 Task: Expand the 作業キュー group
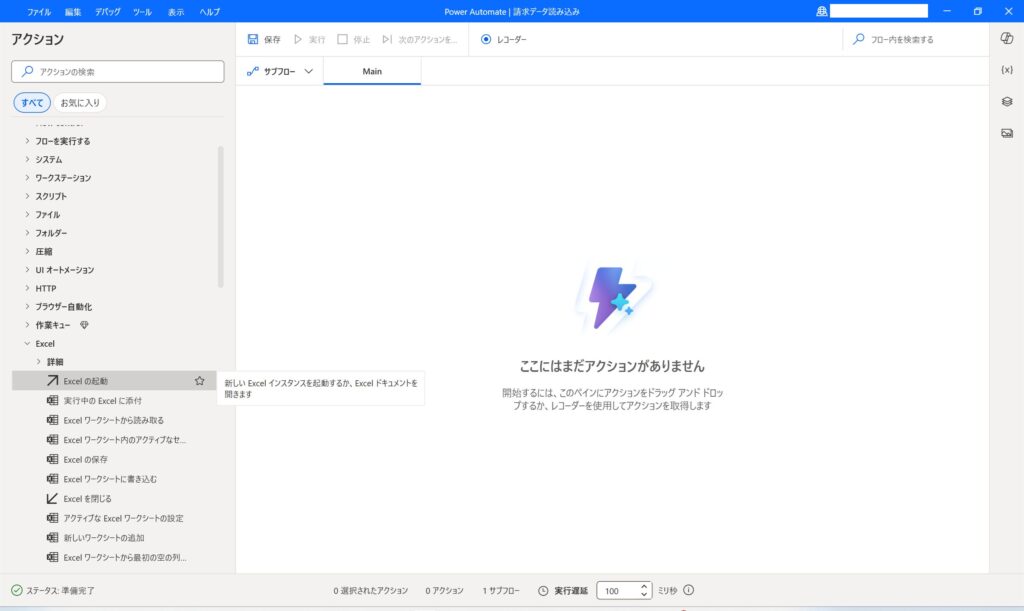(x=27, y=324)
